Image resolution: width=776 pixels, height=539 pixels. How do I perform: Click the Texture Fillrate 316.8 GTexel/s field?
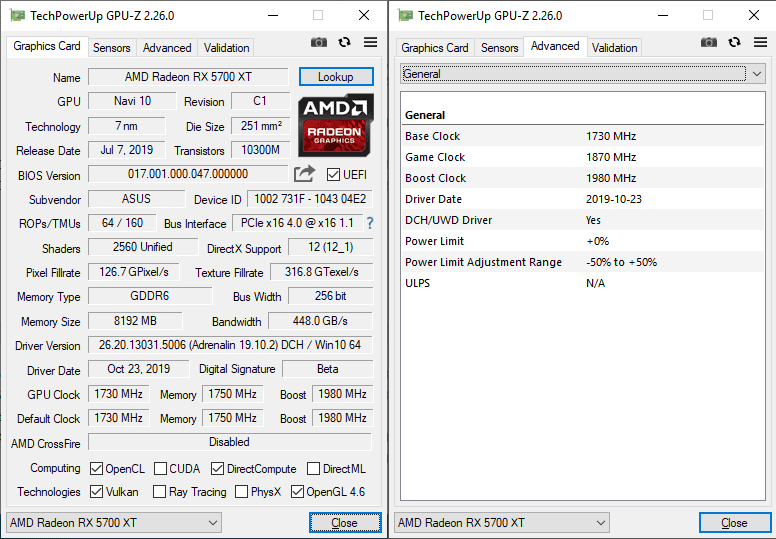pyautogui.click(x=322, y=272)
